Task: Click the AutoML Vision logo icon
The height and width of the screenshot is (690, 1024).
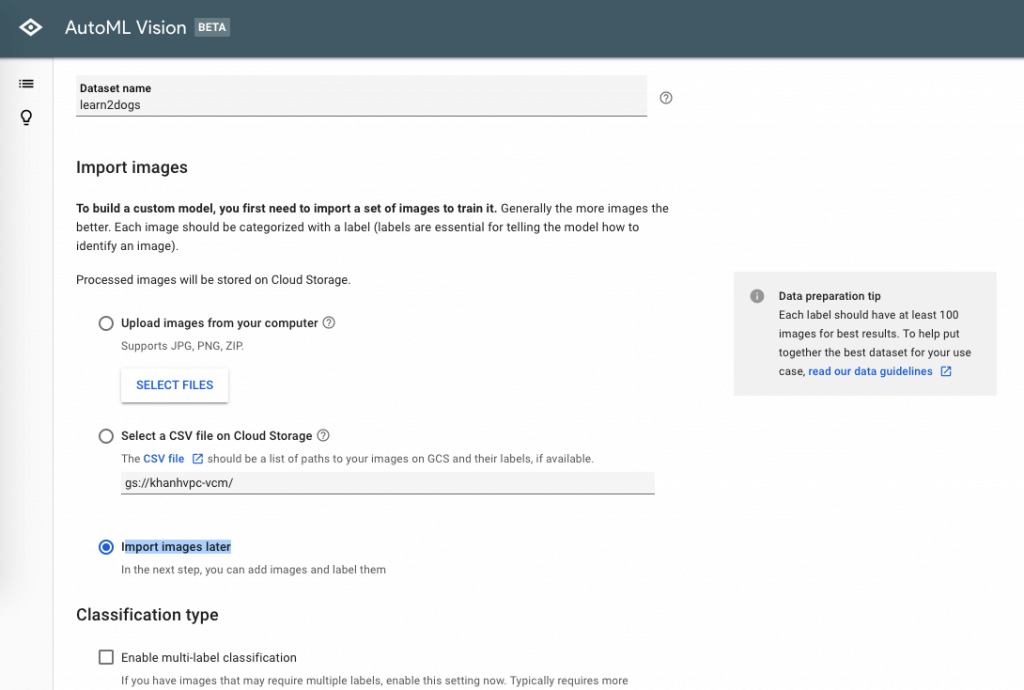Action: click(31, 28)
